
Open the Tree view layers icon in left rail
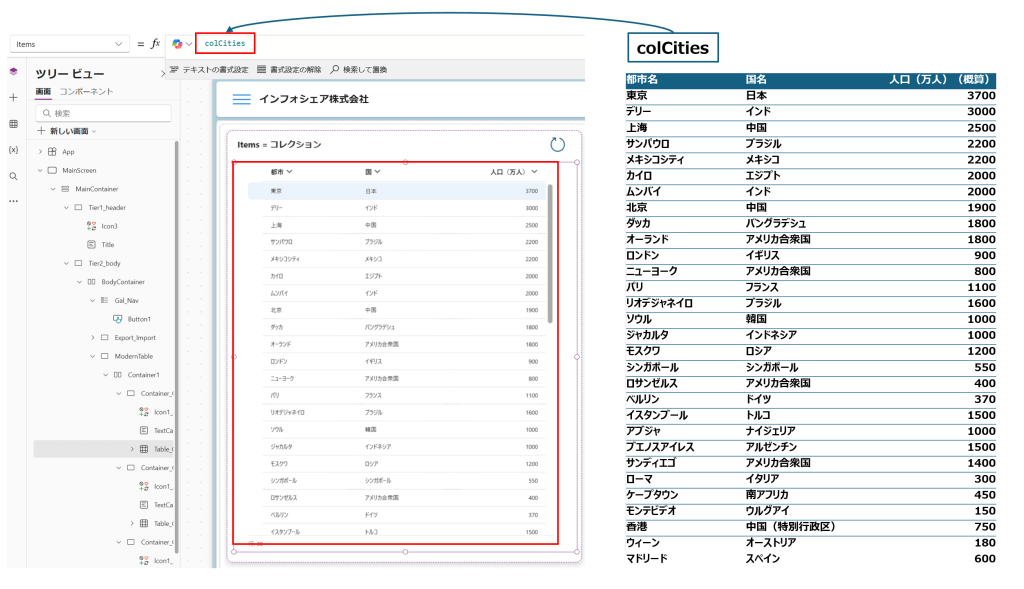coord(13,72)
